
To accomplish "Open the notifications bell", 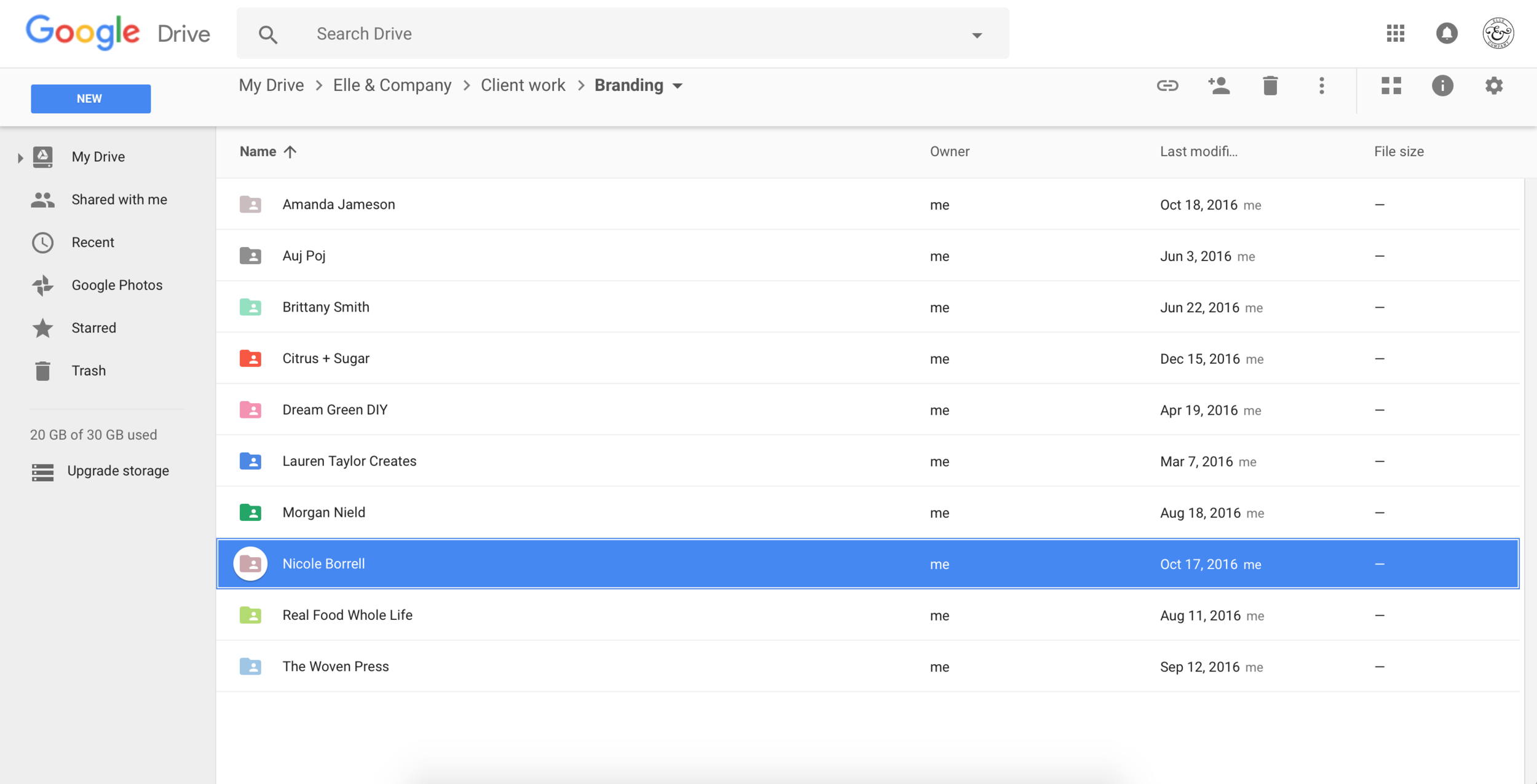I will point(1446,33).
